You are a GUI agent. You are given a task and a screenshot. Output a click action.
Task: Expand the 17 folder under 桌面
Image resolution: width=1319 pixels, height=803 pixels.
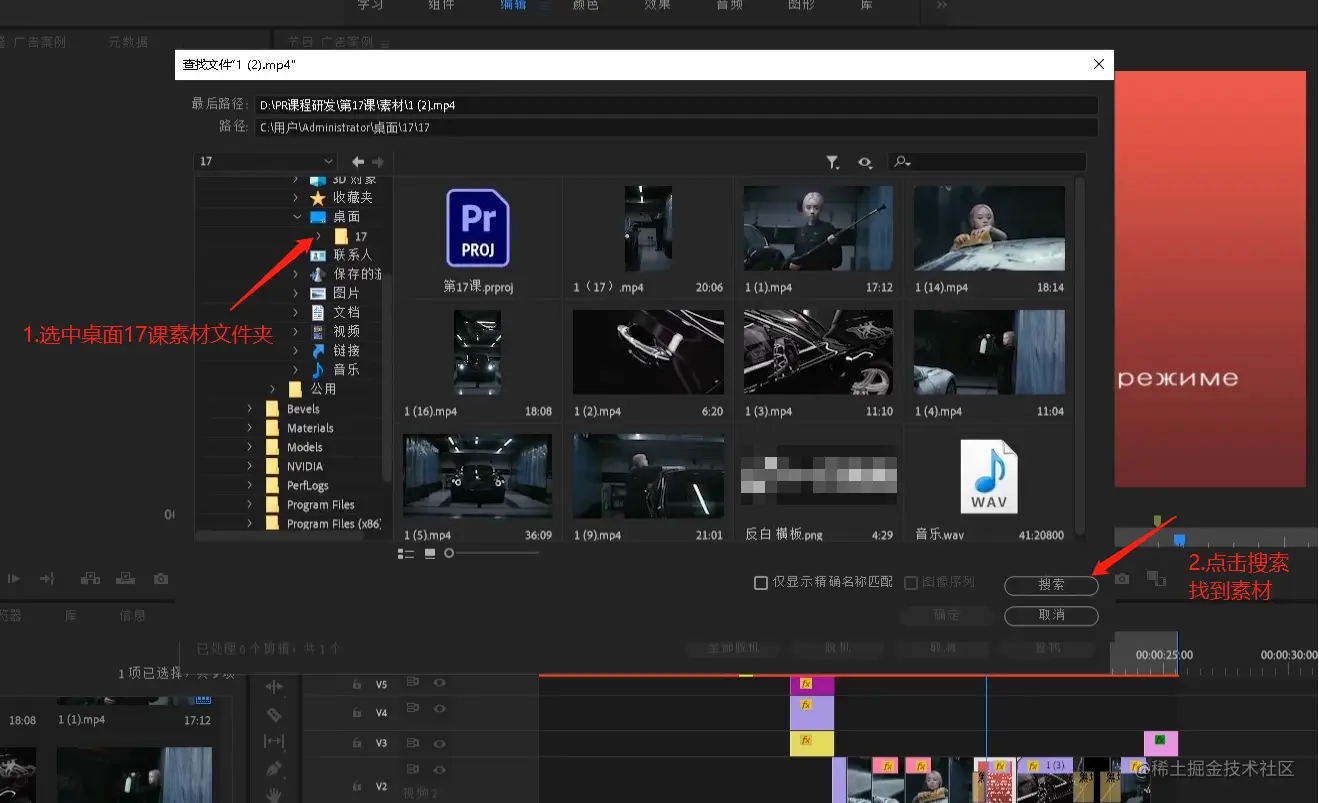(318, 236)
